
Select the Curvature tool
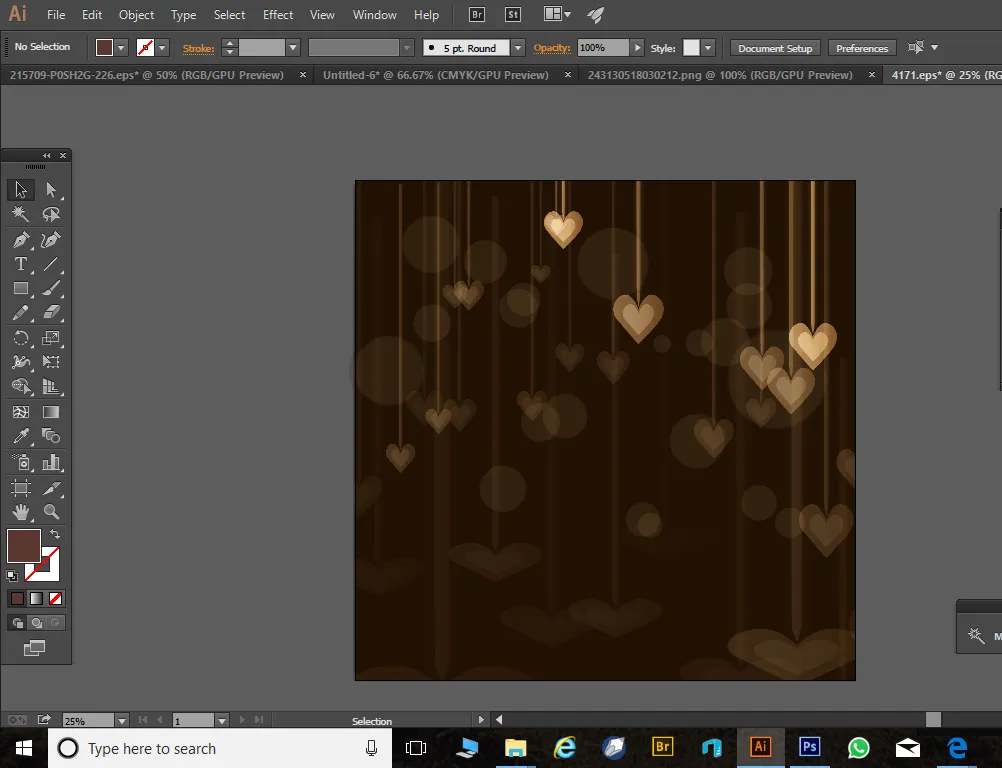pyautogui.click(x=51, y=240)
